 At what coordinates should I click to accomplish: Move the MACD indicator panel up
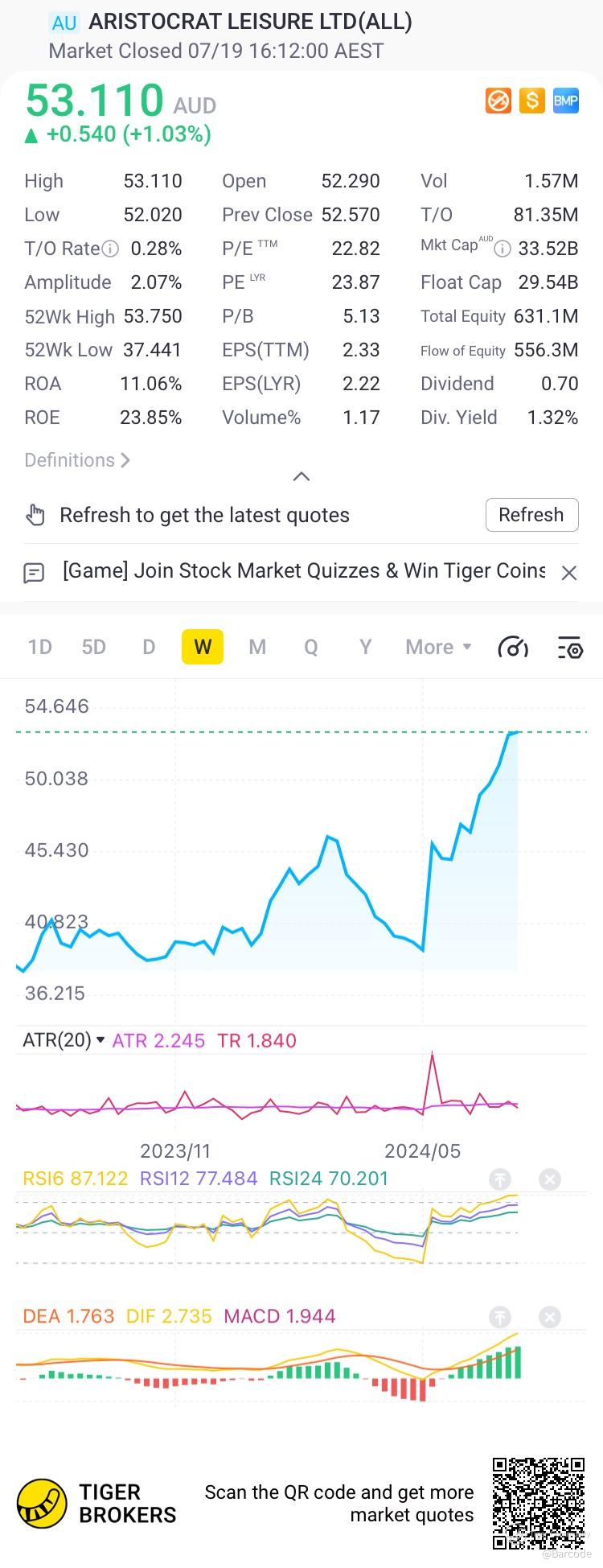(x=500, y=1317)
